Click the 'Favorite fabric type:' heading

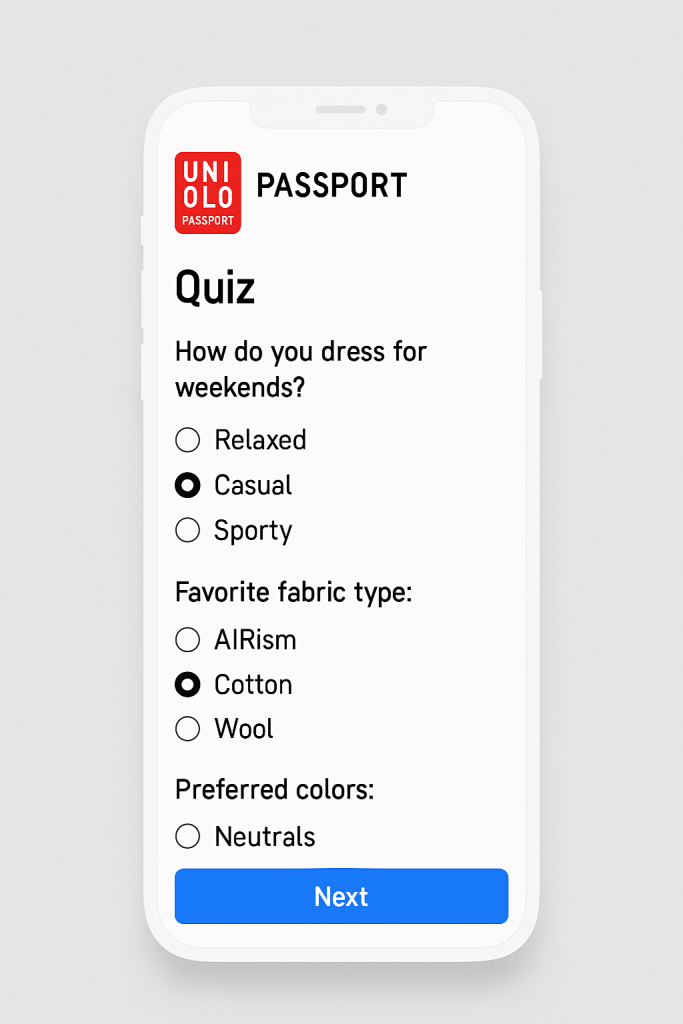293,592
